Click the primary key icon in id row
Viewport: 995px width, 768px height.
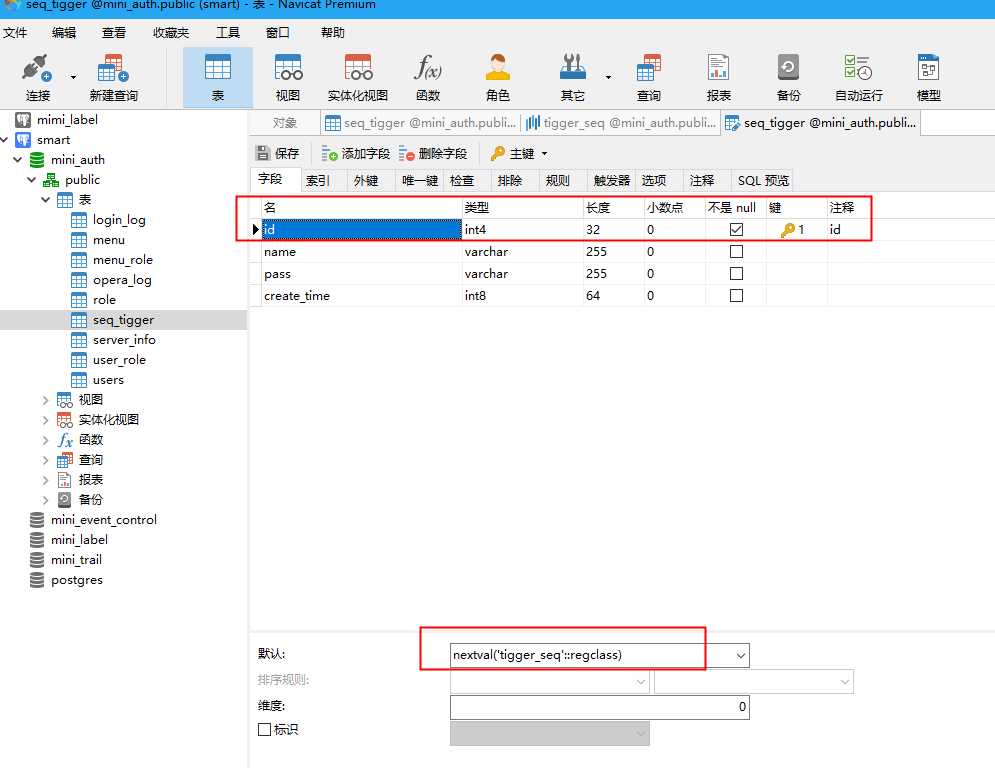click(787, 230)
